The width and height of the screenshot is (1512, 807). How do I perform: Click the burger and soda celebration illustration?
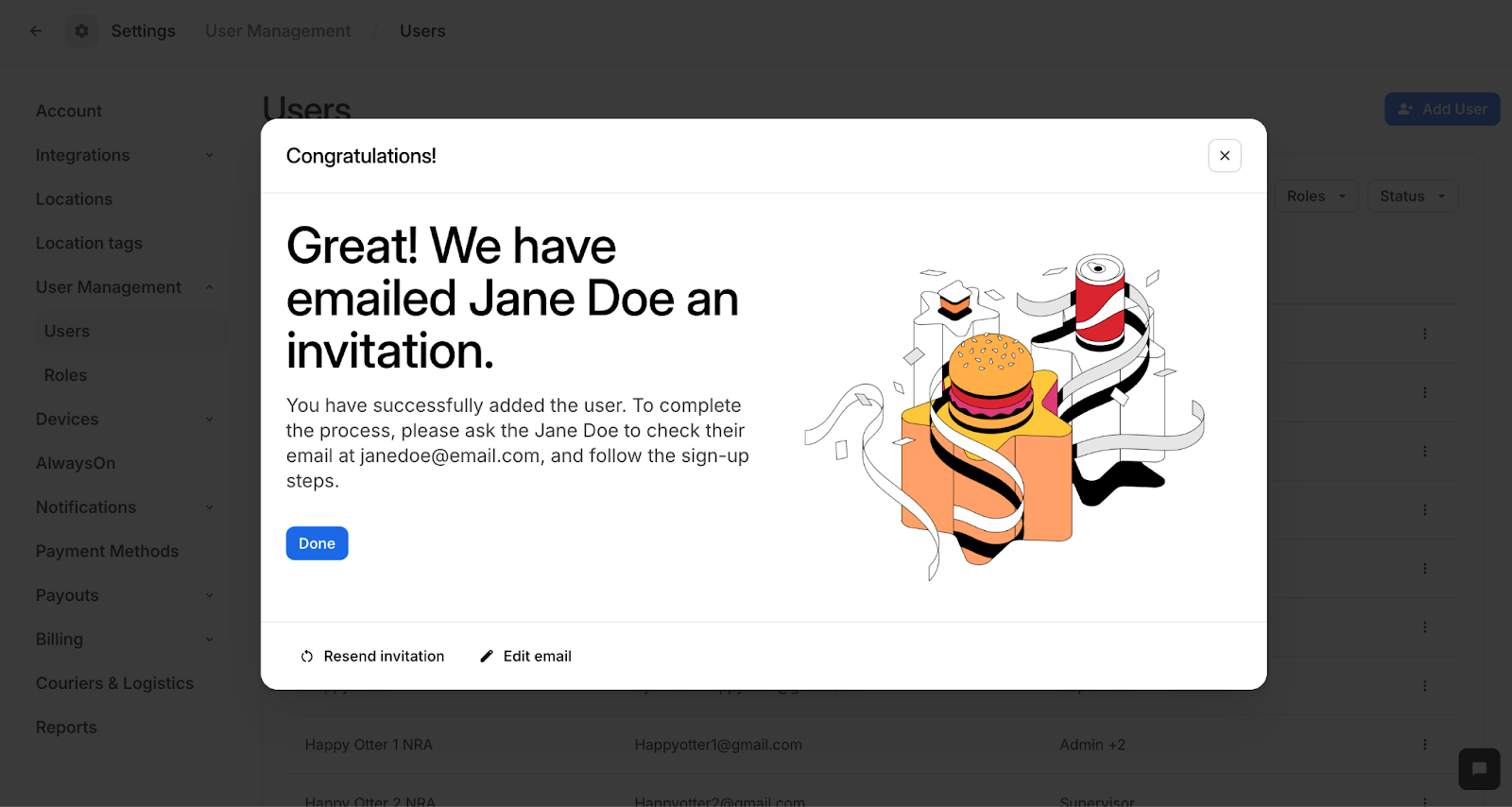coord(1004,416)
